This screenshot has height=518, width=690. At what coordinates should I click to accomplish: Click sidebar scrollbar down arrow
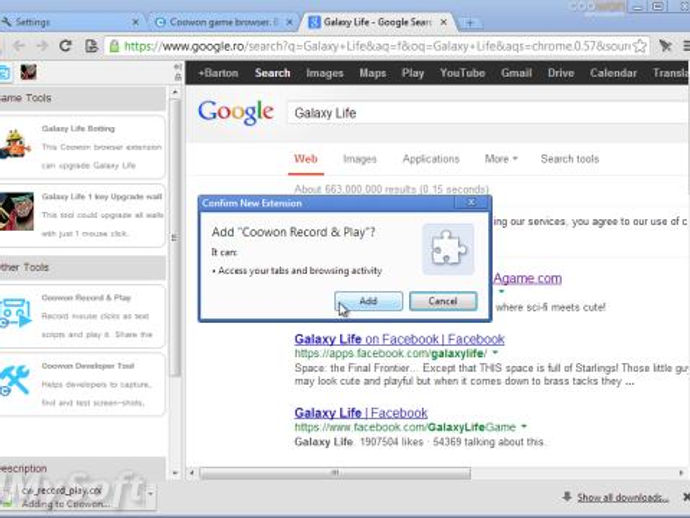click(x=175, y=473)
